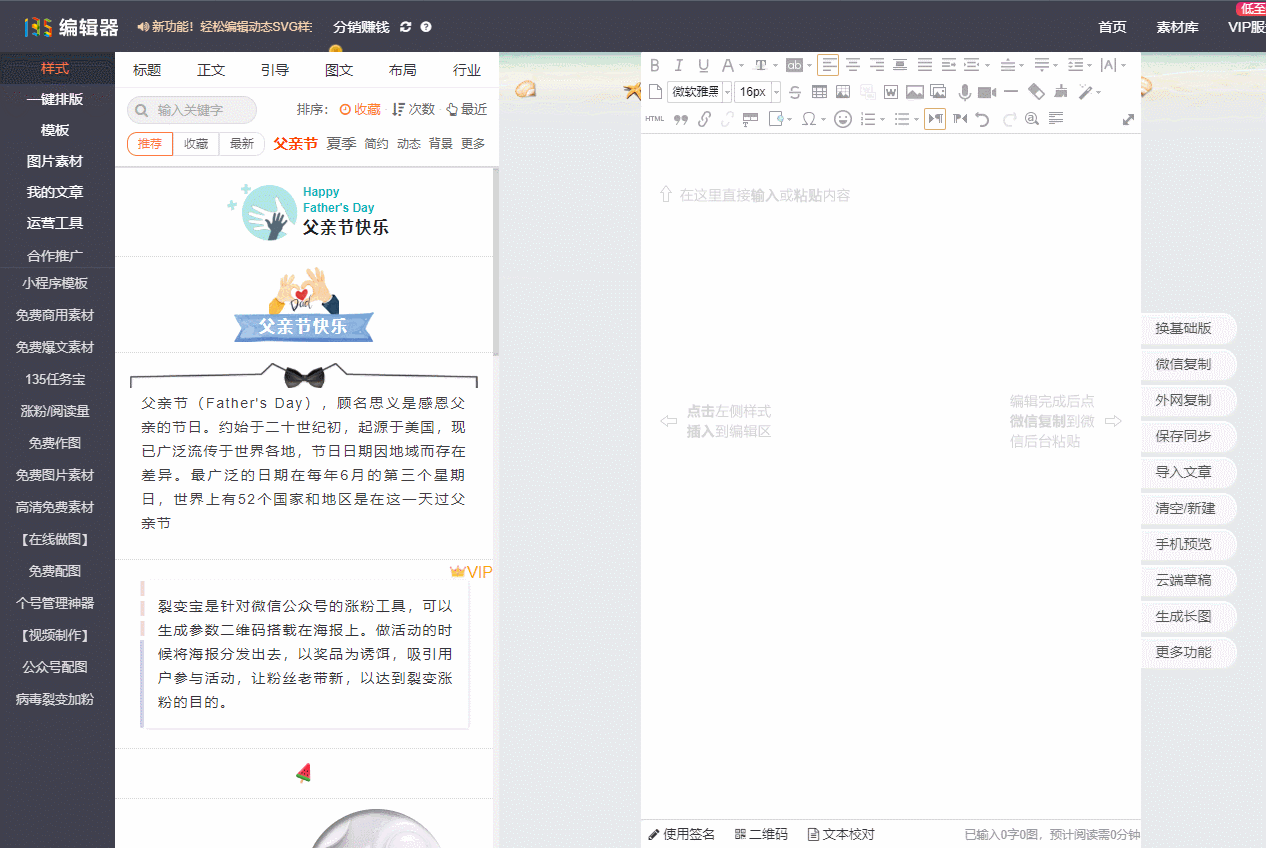Click 微信复制 button
1266x848 pixels.
tap(1184, 364)
